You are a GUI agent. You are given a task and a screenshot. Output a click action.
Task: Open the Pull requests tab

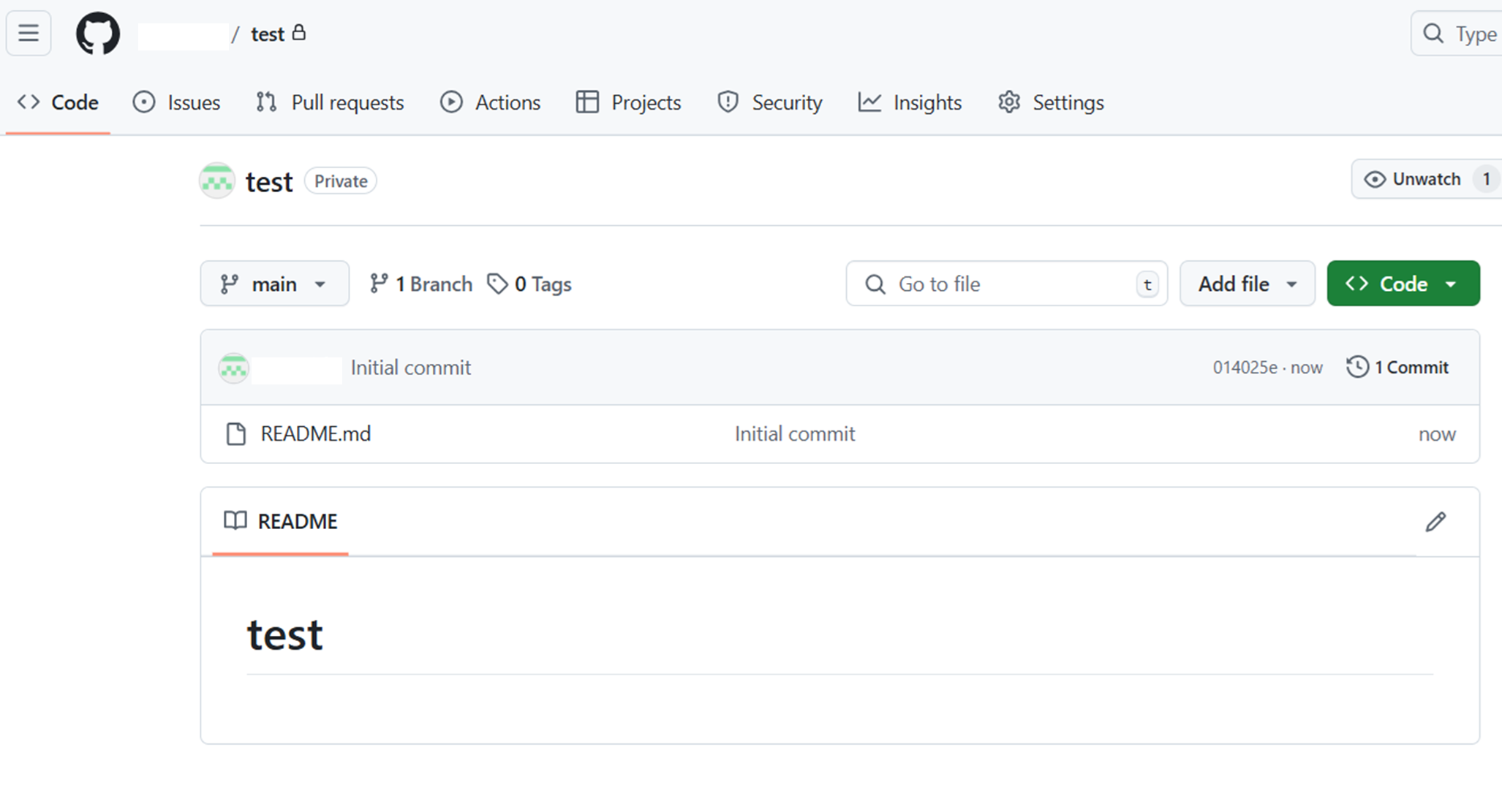point(330,102)
